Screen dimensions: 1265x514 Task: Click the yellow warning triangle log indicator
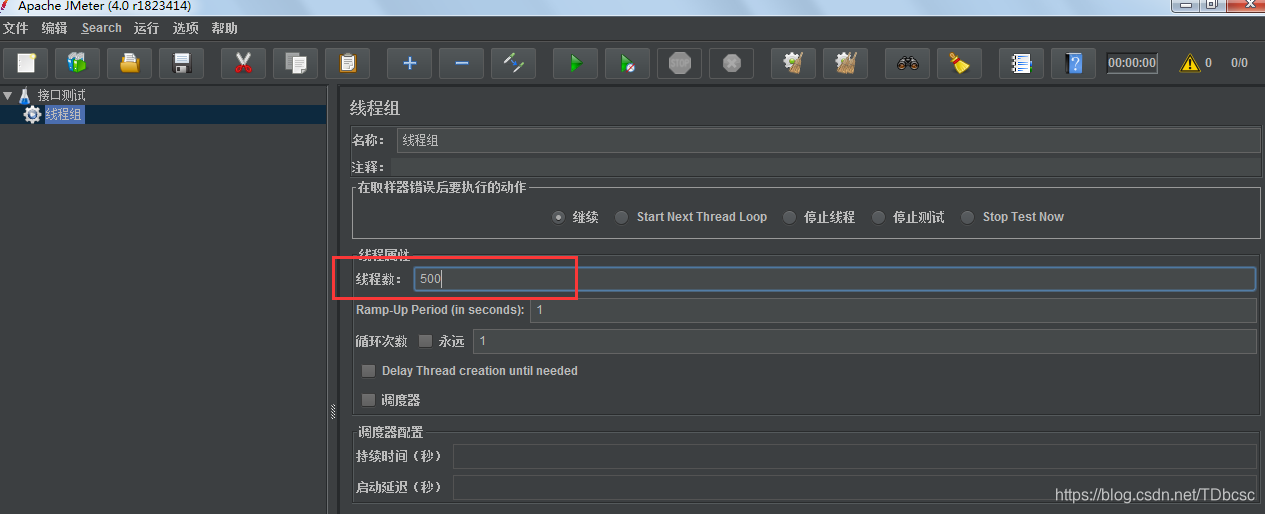(x=1190, y=63)
